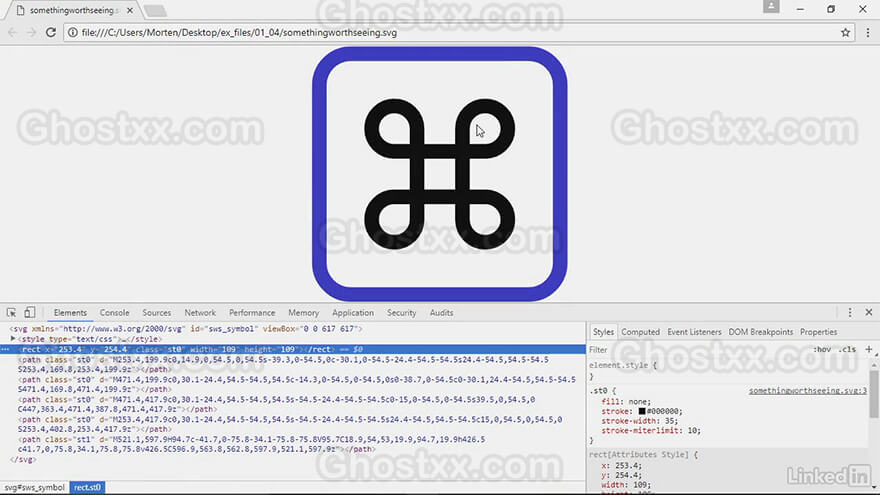The width and height of the screenshot is (880, 495).
Task: Select the DOM Breakpoints pane tab
Action: 760,332
